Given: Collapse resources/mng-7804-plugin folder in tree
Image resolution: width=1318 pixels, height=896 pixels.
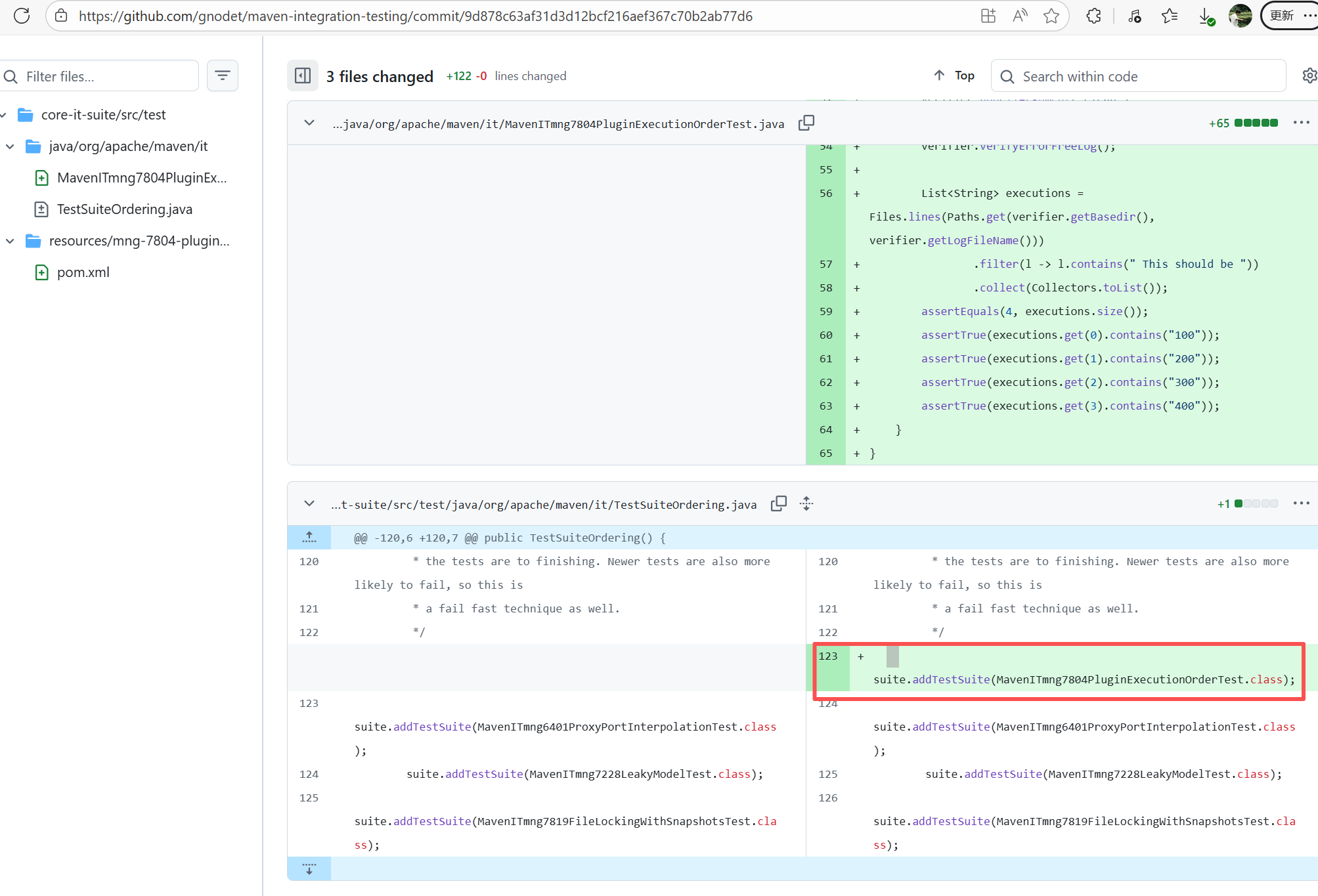Looking at the screenshot, I should tap(10, 241).
